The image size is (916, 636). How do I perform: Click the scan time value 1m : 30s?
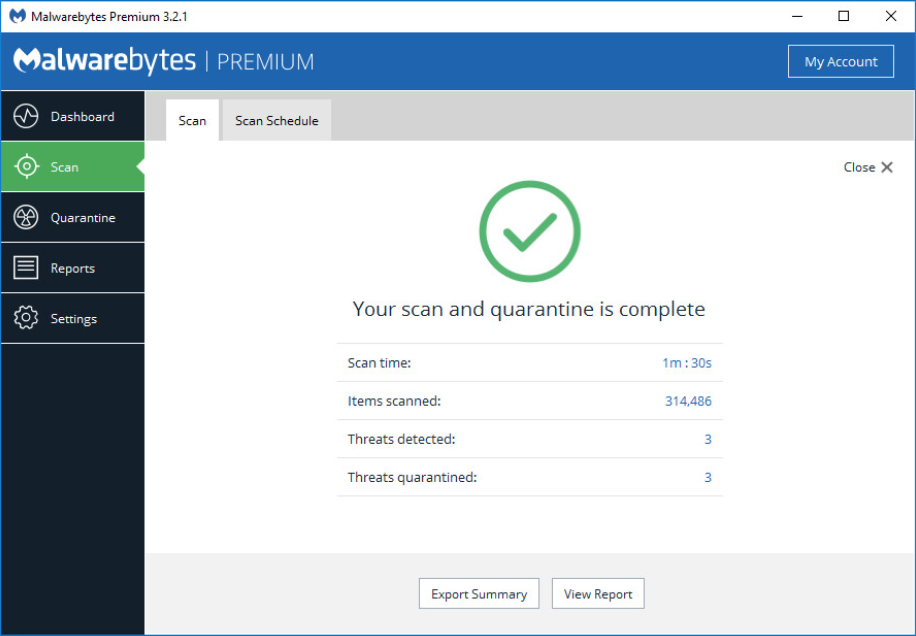687,363
